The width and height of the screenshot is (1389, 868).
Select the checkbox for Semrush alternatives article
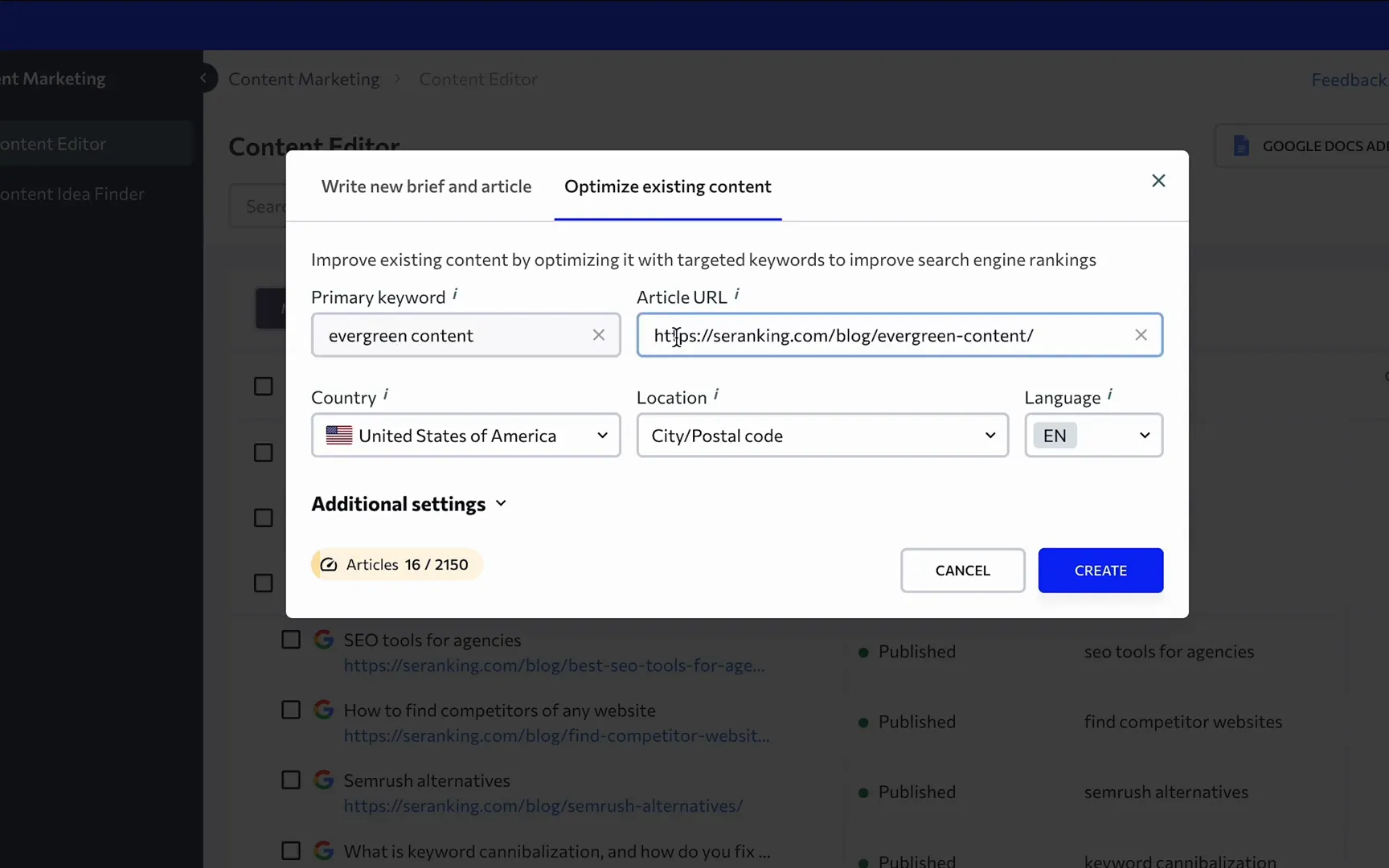pos(290,779)
